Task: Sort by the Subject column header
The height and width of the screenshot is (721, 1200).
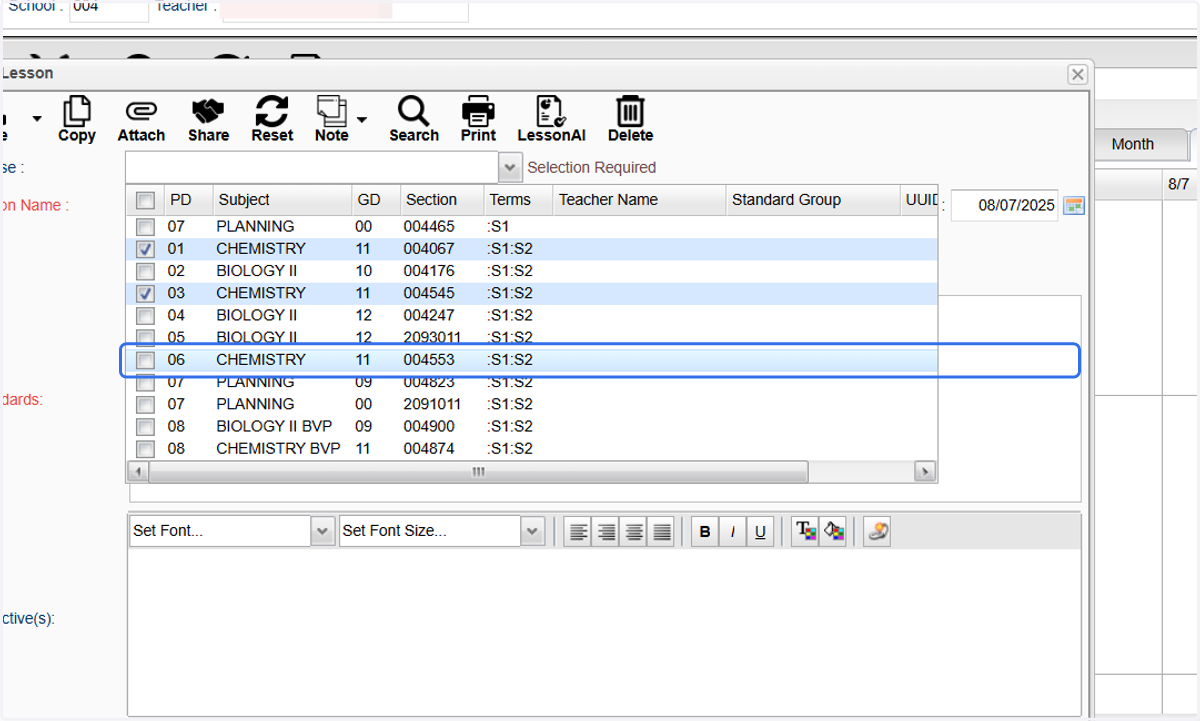Action: point(282,200)
